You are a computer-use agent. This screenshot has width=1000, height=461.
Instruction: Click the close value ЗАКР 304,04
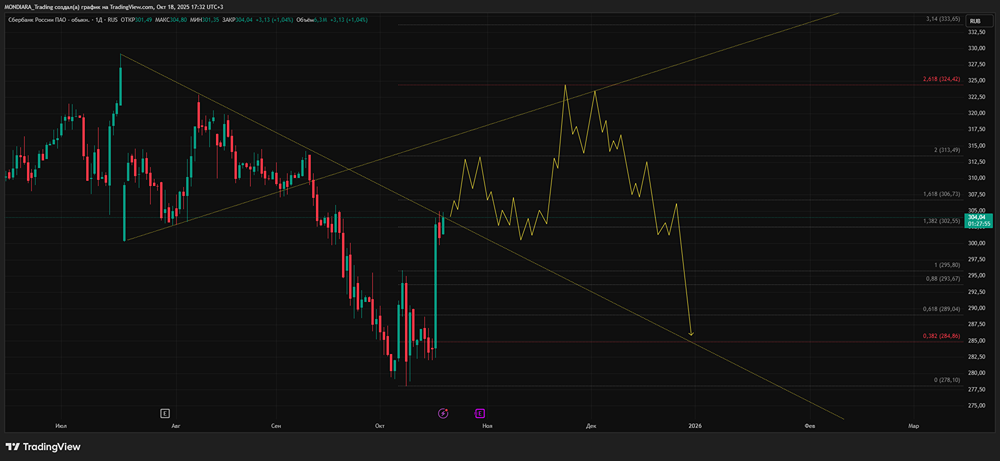[x=237, y=20]
